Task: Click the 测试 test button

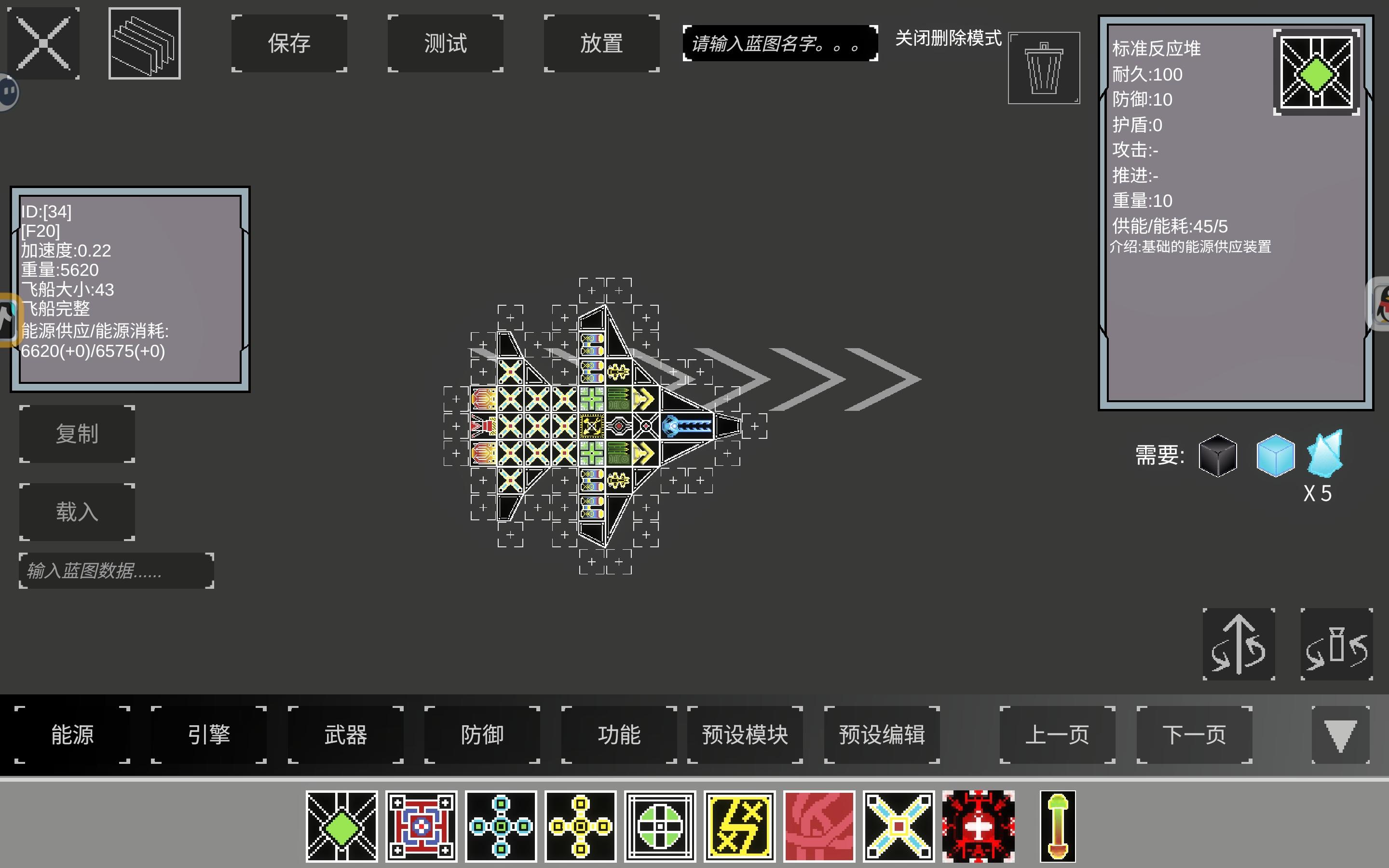Action: point(446,43)
